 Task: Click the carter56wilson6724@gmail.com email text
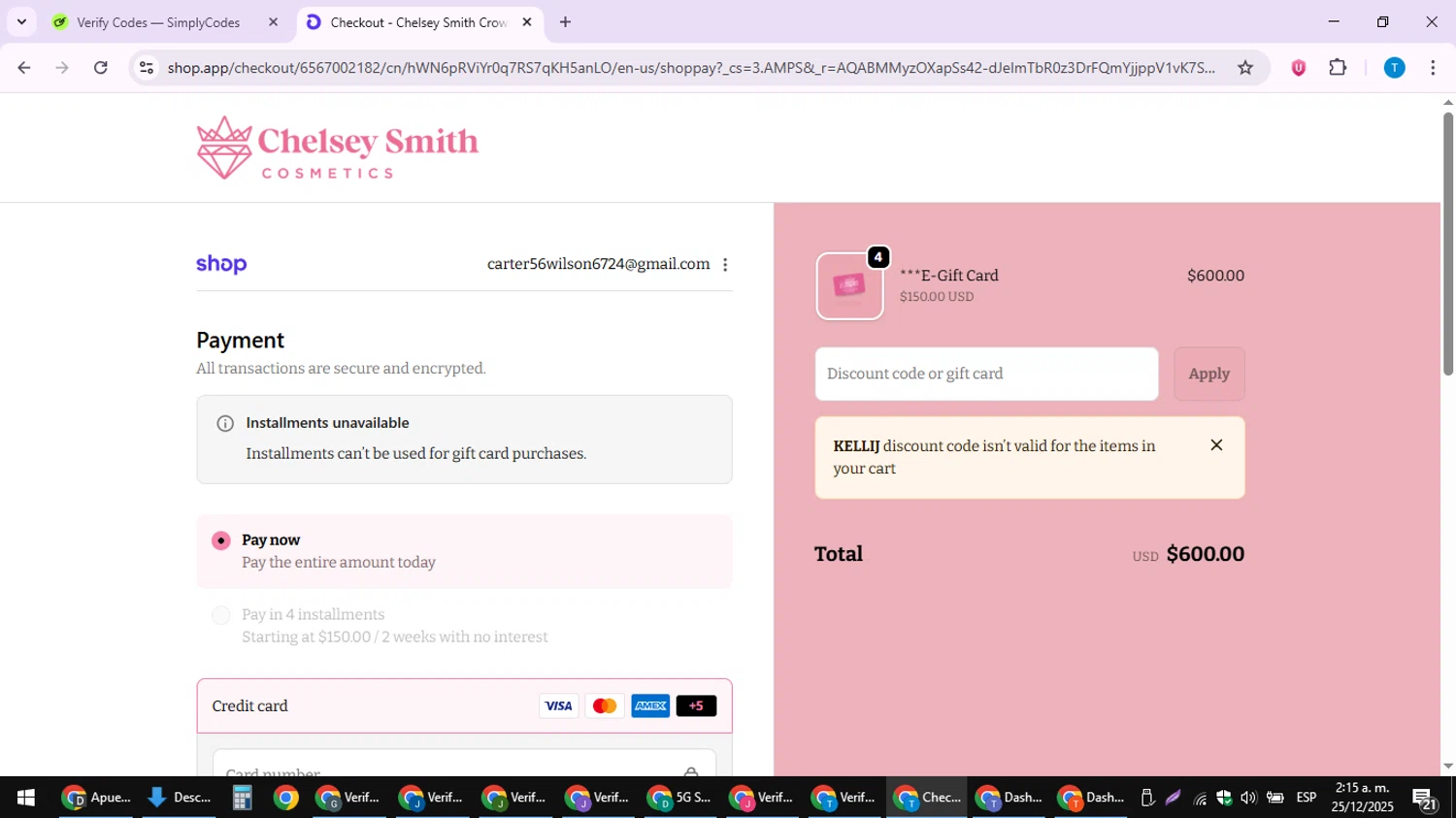598,264
